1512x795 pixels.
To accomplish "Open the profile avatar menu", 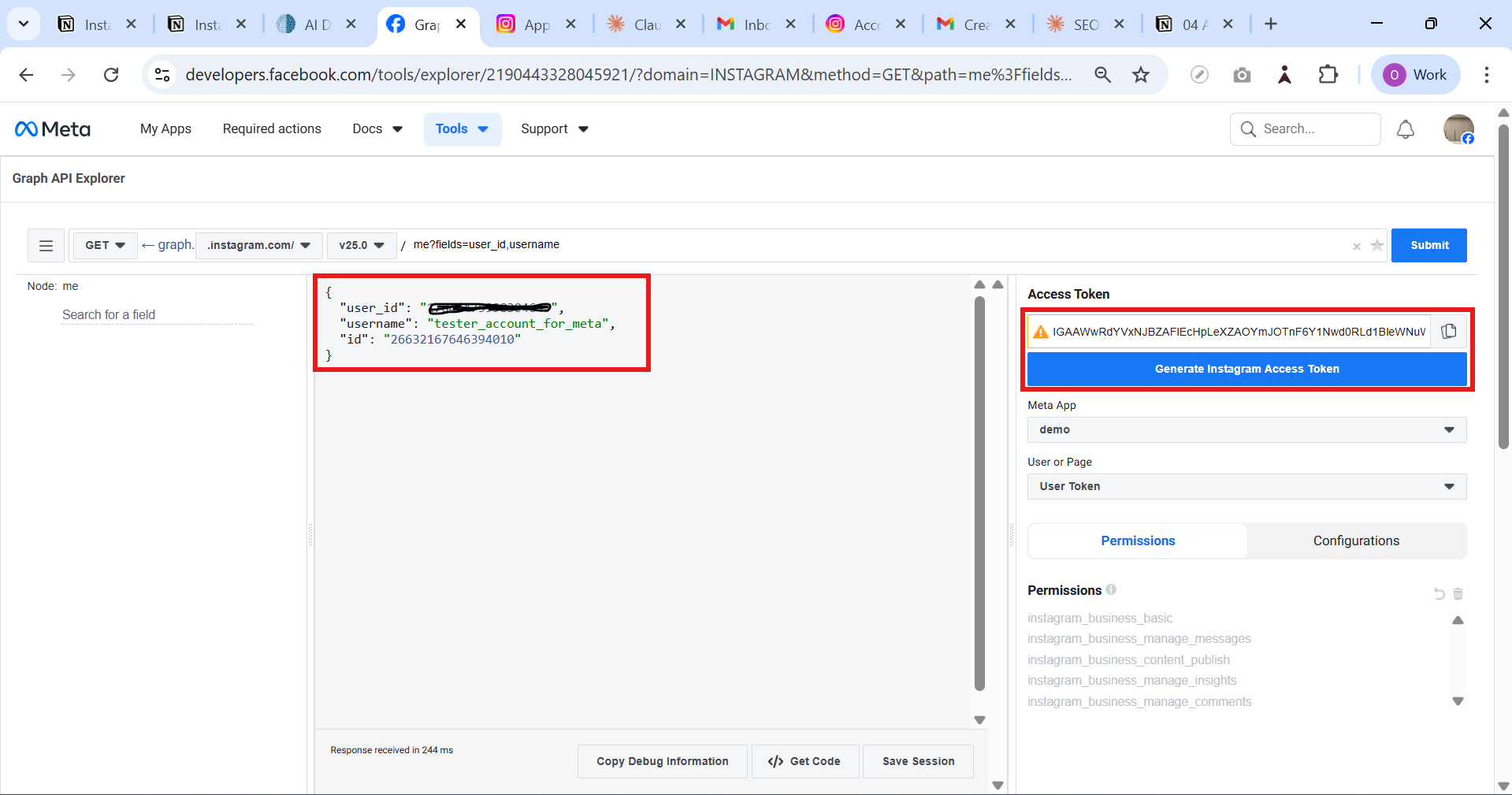I will [1458, 129].
